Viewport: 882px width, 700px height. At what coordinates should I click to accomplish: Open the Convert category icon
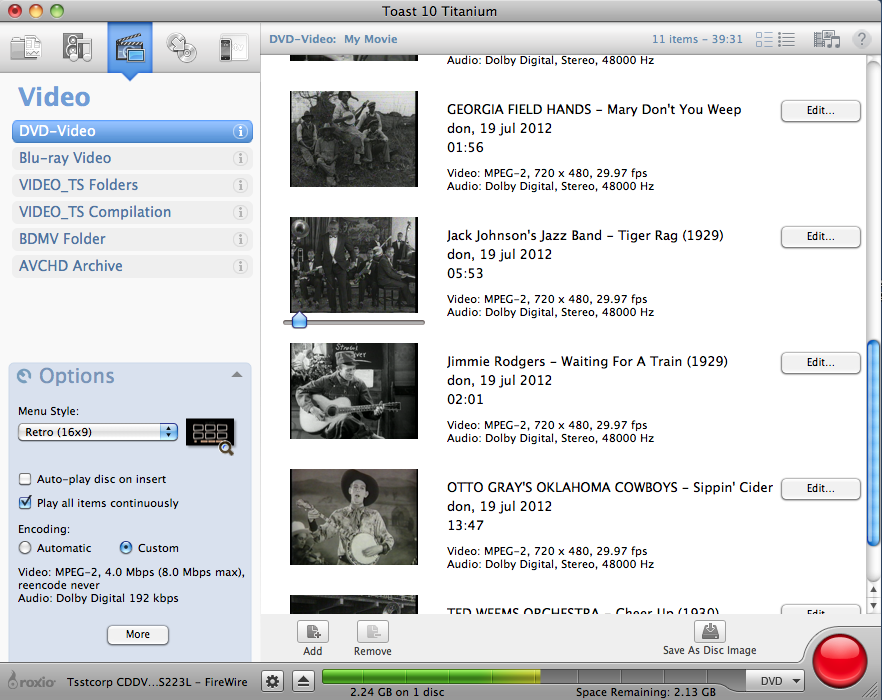pos(233,48)
